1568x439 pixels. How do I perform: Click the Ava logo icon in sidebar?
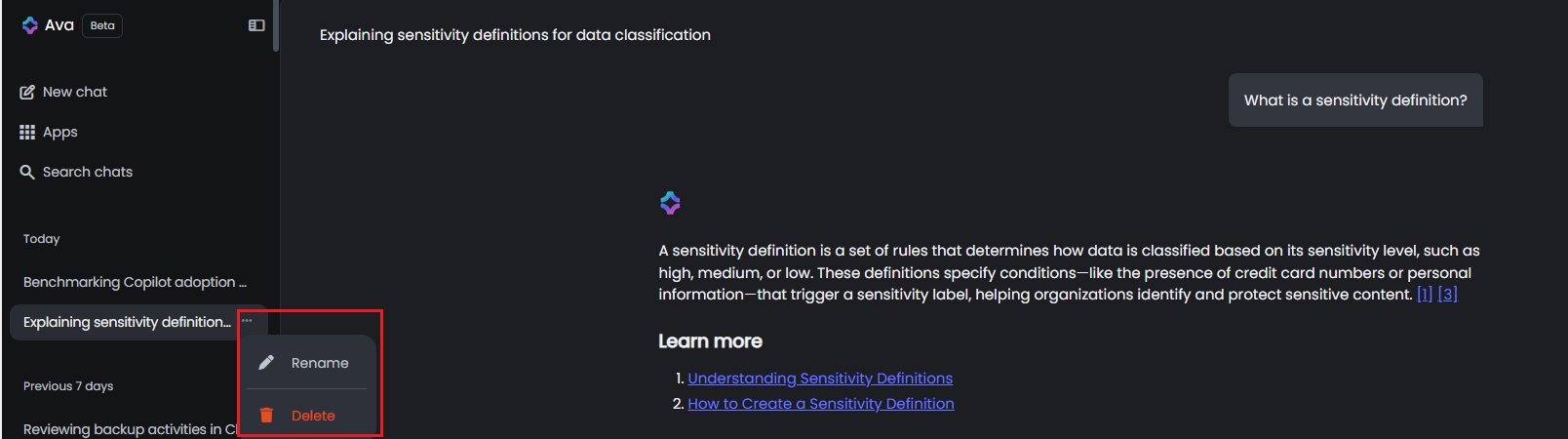(30, 25)
